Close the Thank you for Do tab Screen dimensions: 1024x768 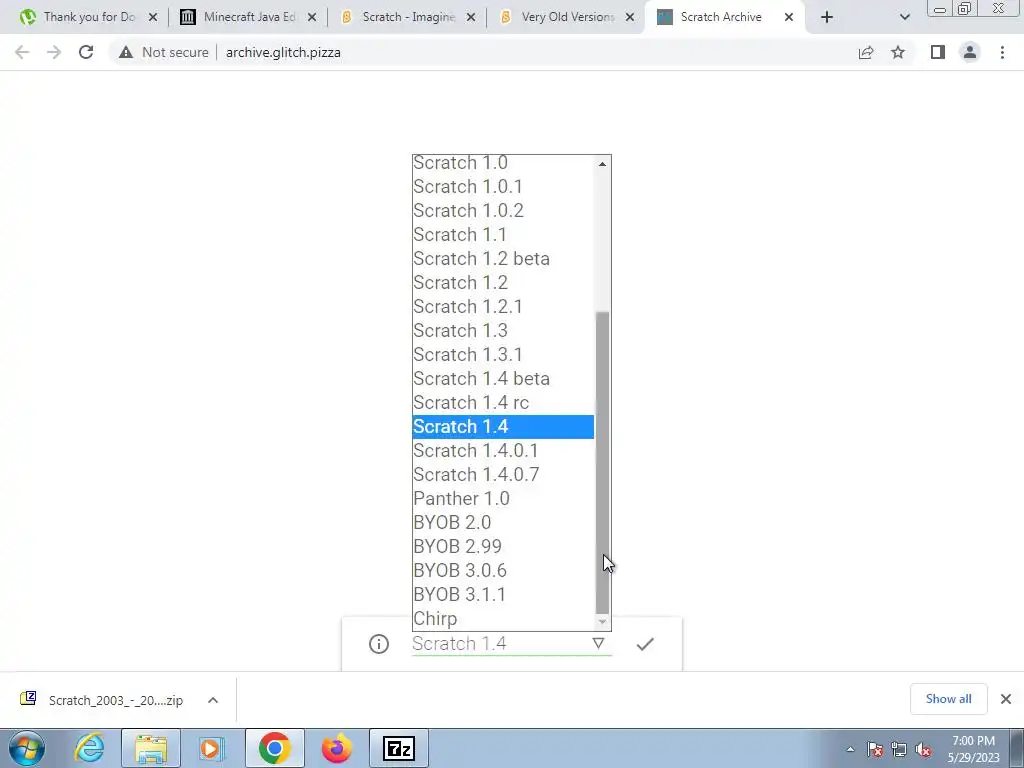tap(153, 18)
